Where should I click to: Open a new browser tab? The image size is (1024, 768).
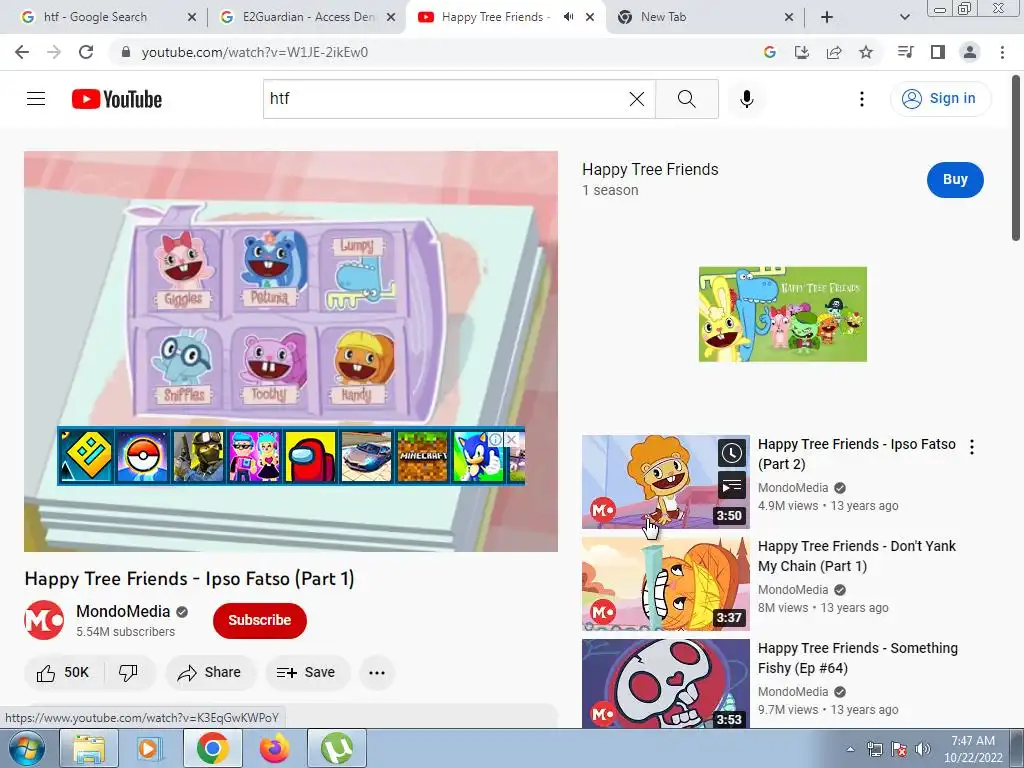click(827, 17)
